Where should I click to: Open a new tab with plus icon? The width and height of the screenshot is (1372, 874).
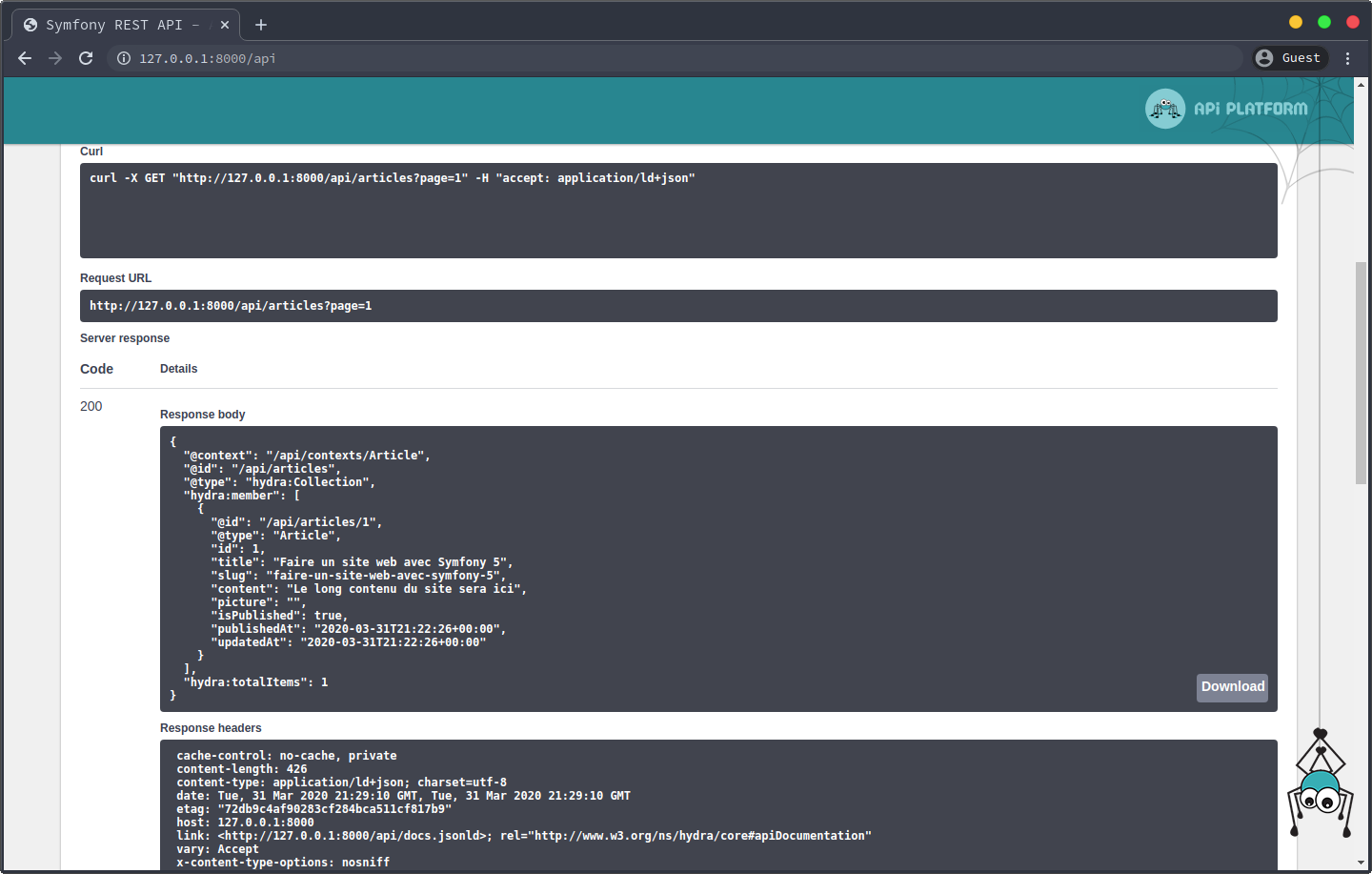click(x=261, y=25)
